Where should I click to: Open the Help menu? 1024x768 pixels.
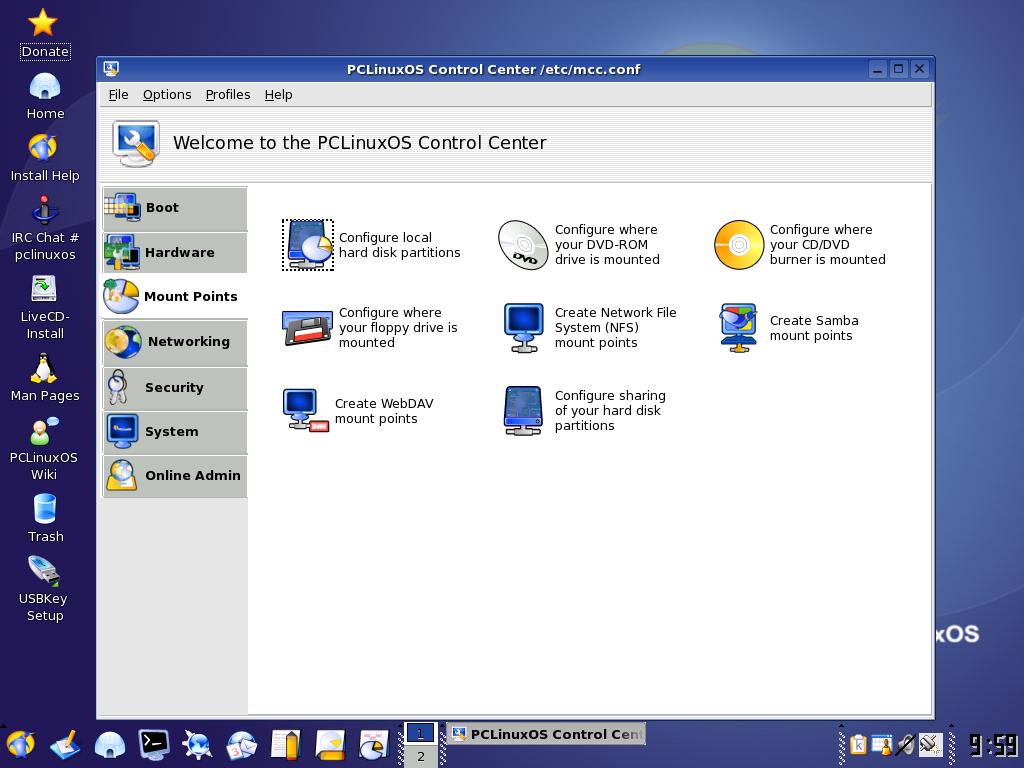point(278,95)
